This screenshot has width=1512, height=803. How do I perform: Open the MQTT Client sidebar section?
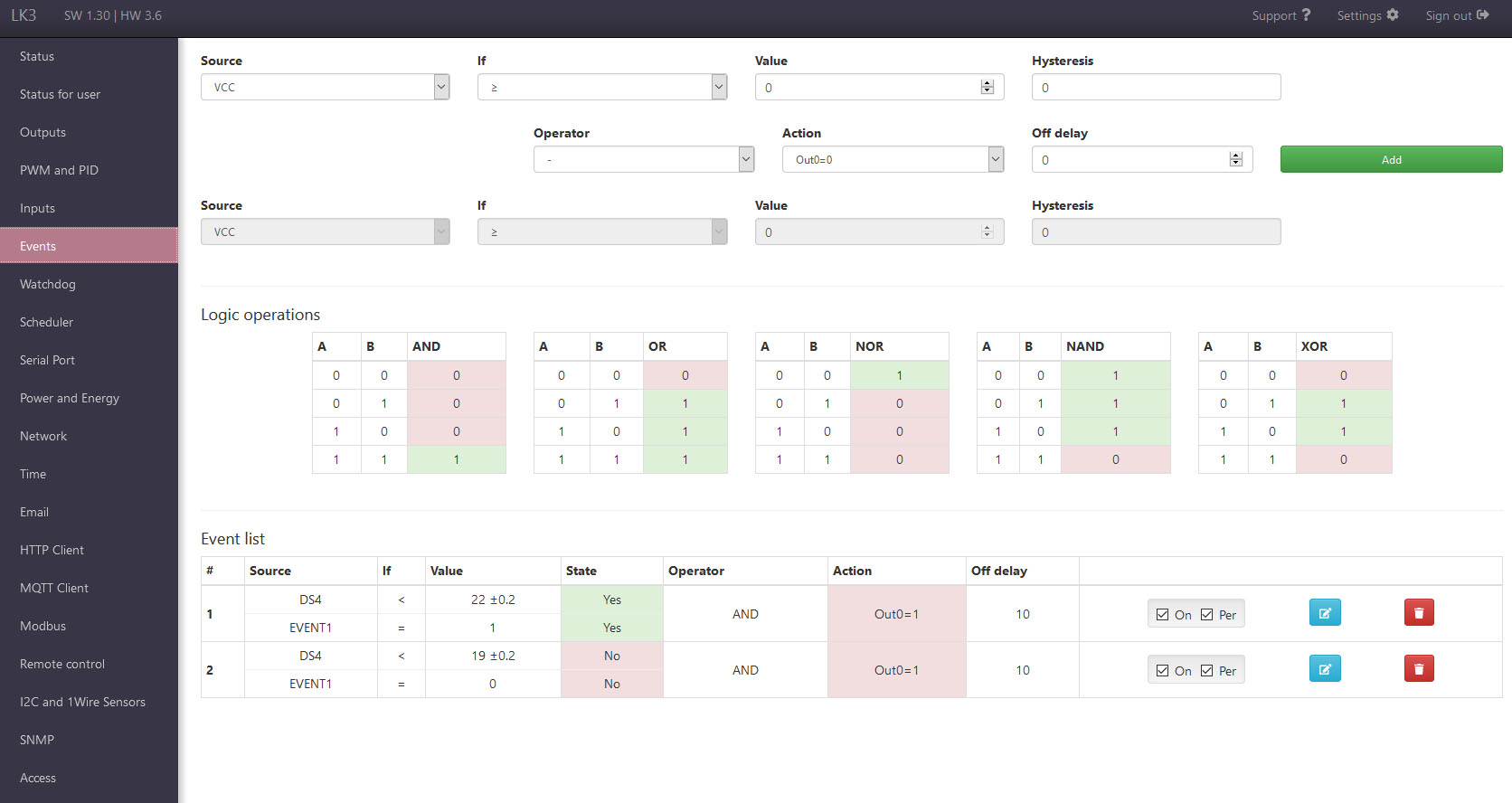54,588
